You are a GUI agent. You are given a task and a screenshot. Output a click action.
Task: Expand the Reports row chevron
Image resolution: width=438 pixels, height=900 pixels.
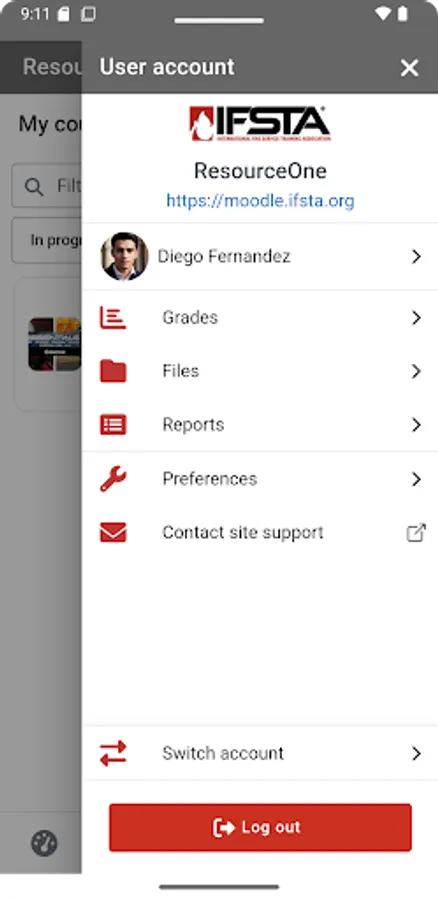click(417, 425)
